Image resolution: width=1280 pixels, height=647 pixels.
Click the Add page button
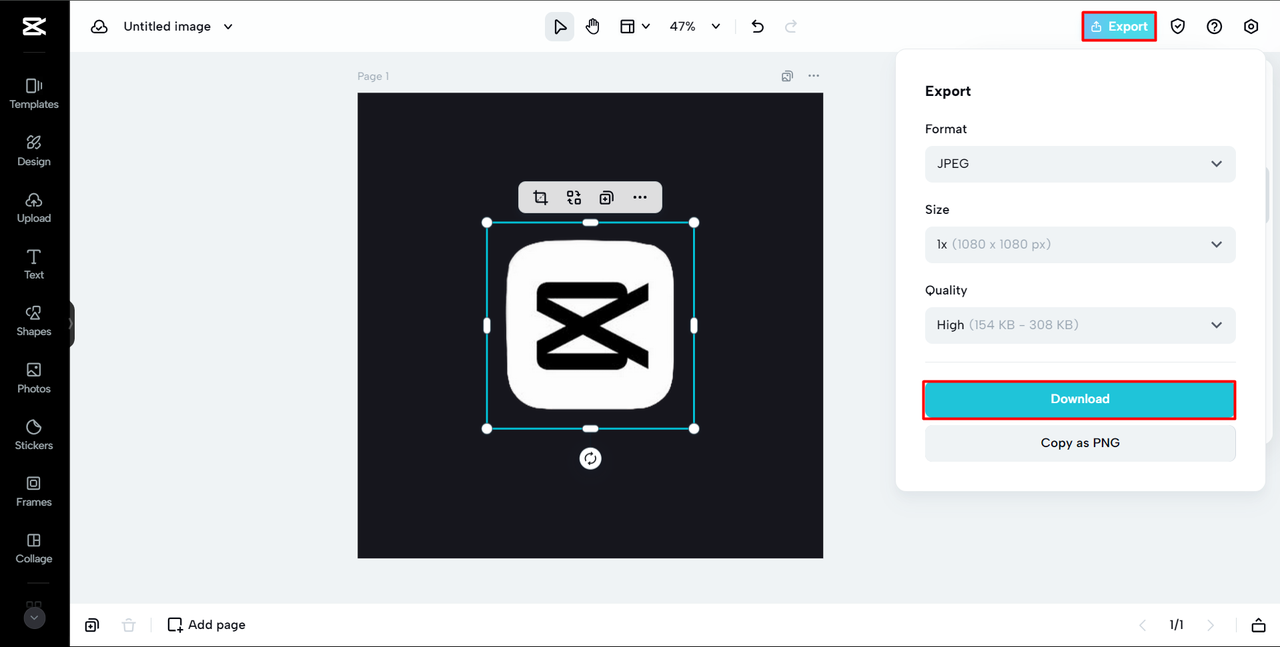[x=206, y=625]
